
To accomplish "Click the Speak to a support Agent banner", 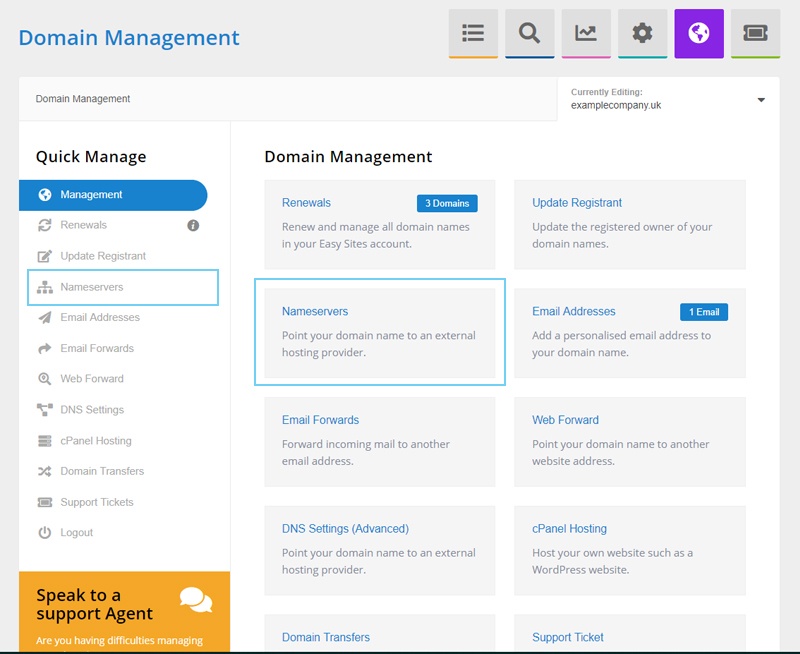I will [124, 612].
